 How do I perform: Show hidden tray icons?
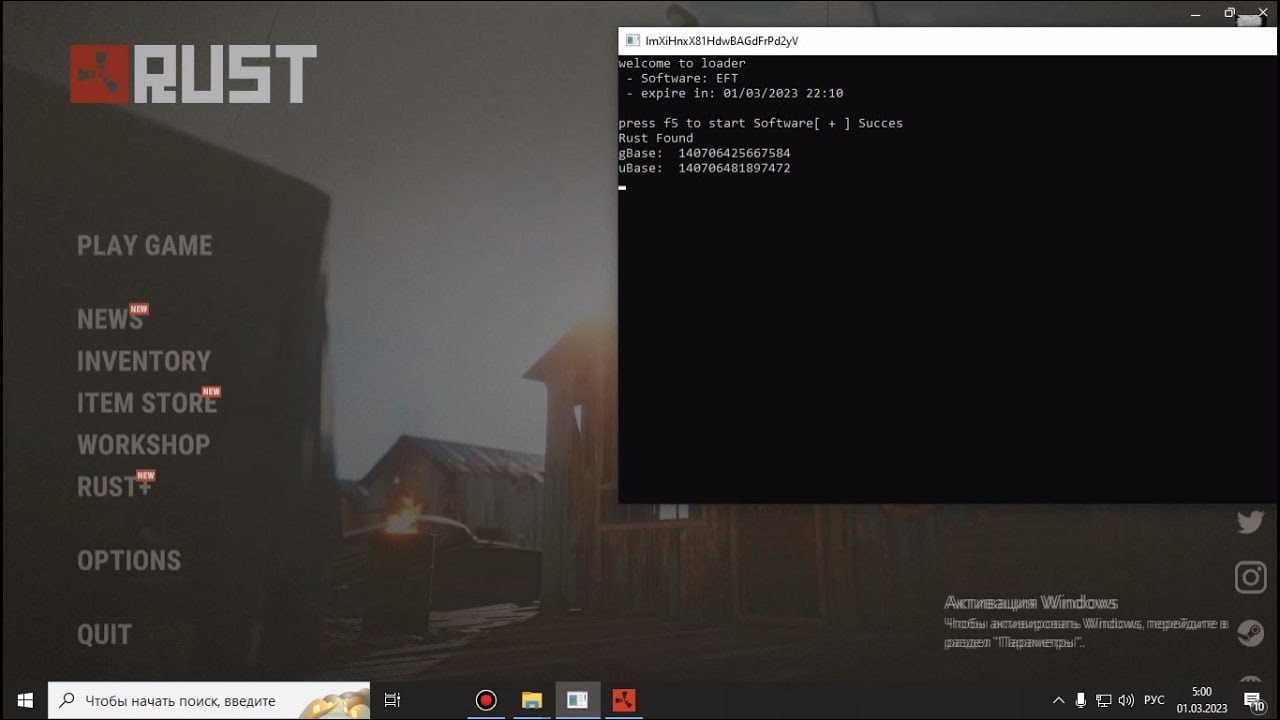[1059, 700]
